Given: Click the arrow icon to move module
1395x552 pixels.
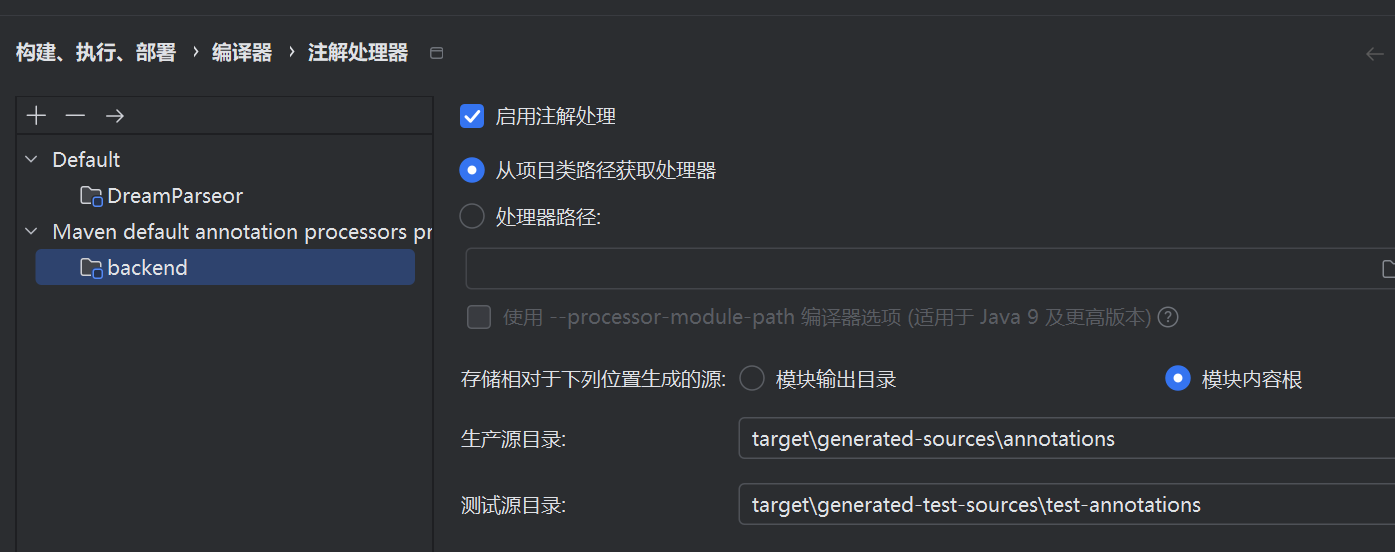Looking at the screenshot, I should [x=115, y=116].
